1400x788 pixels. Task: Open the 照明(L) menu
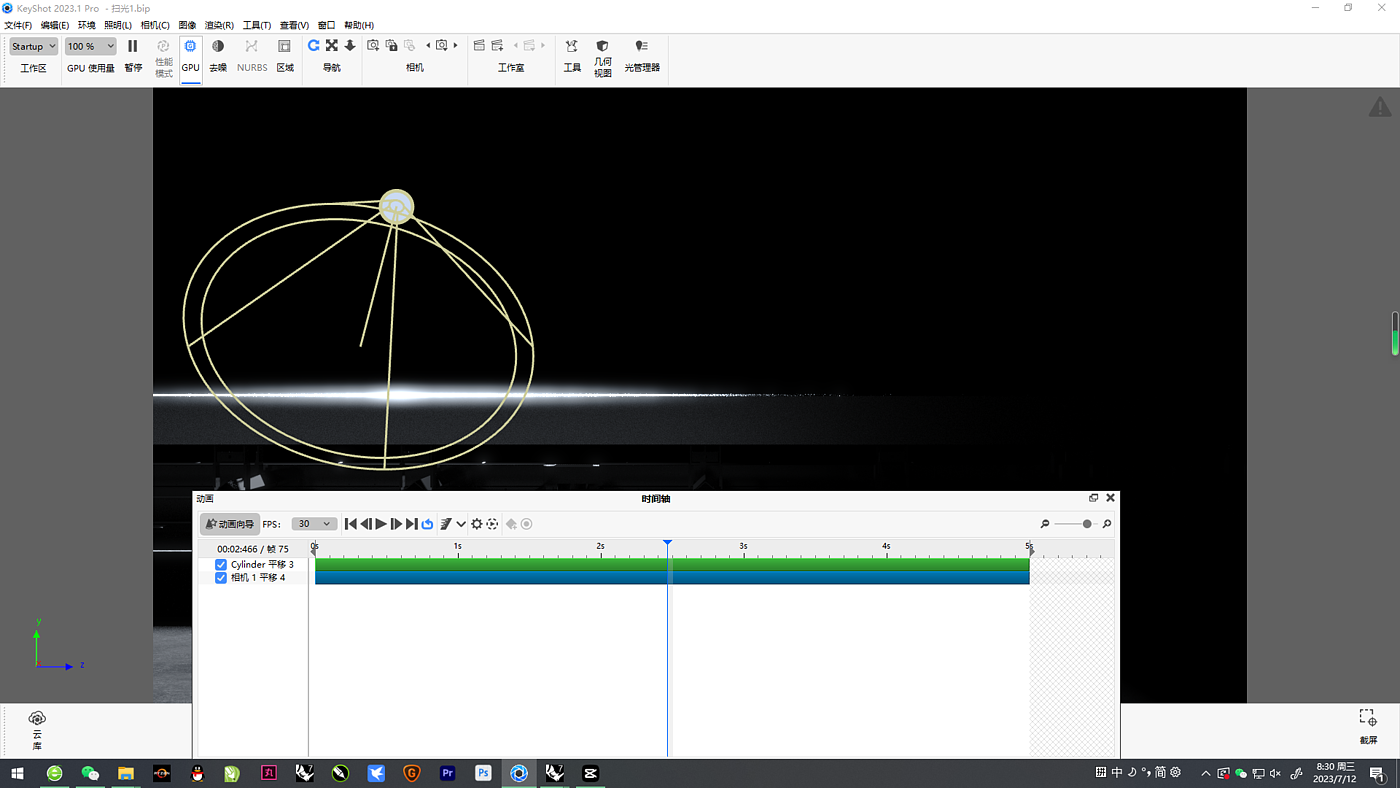click(118, 25)
